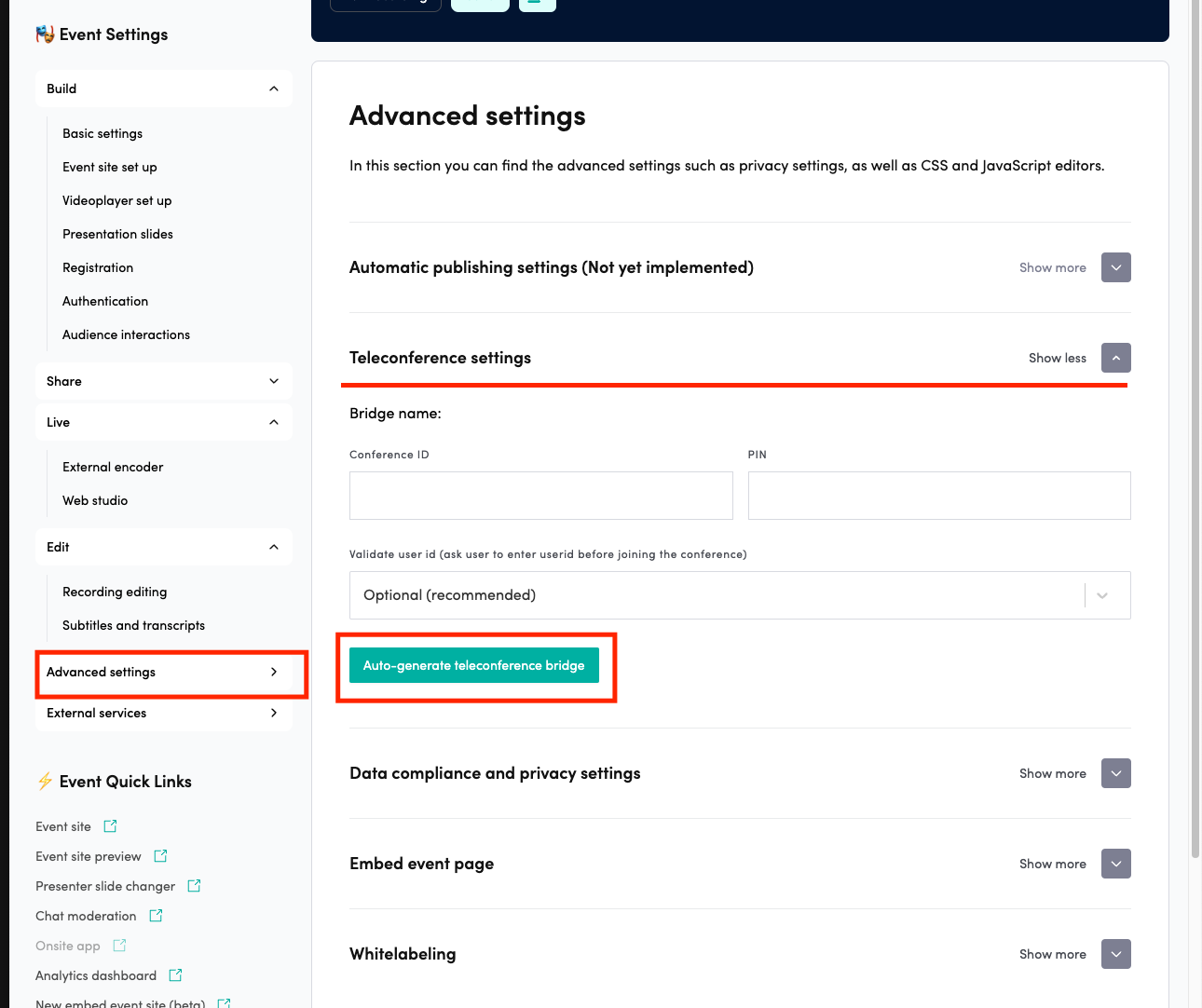
Task: Expand Data compliance and privacy settings
Action: click(x=1115, y=773)
